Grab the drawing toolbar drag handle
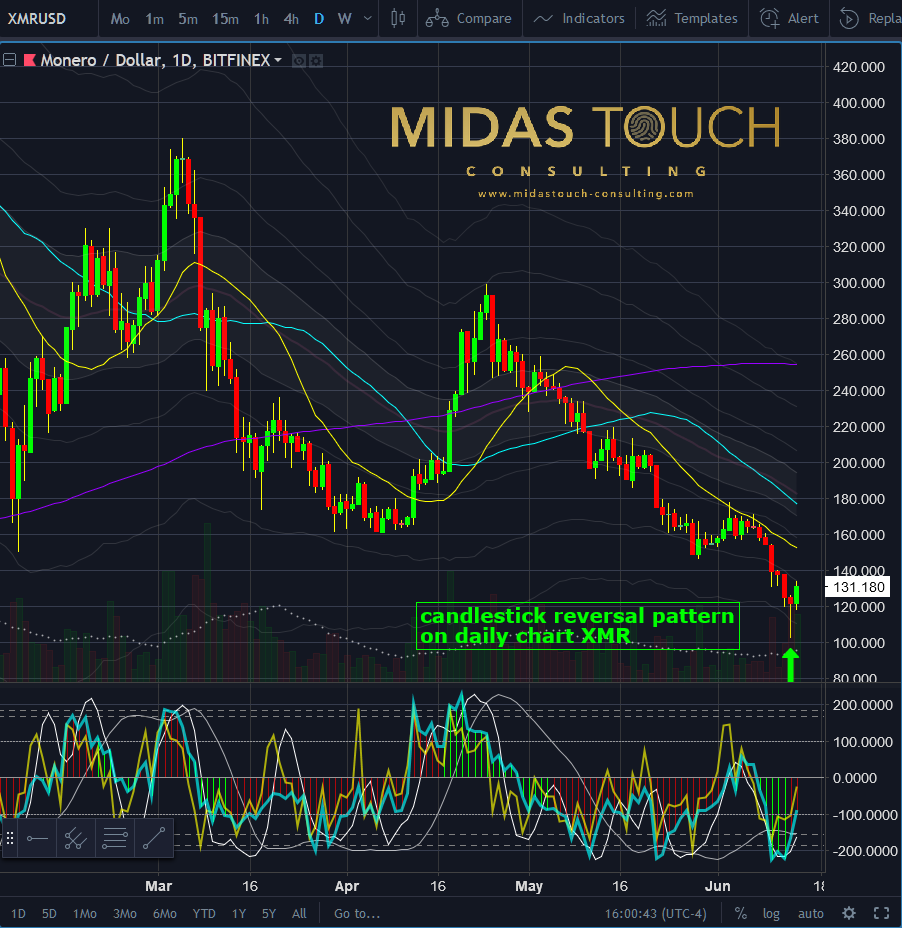 coord(9,838)
